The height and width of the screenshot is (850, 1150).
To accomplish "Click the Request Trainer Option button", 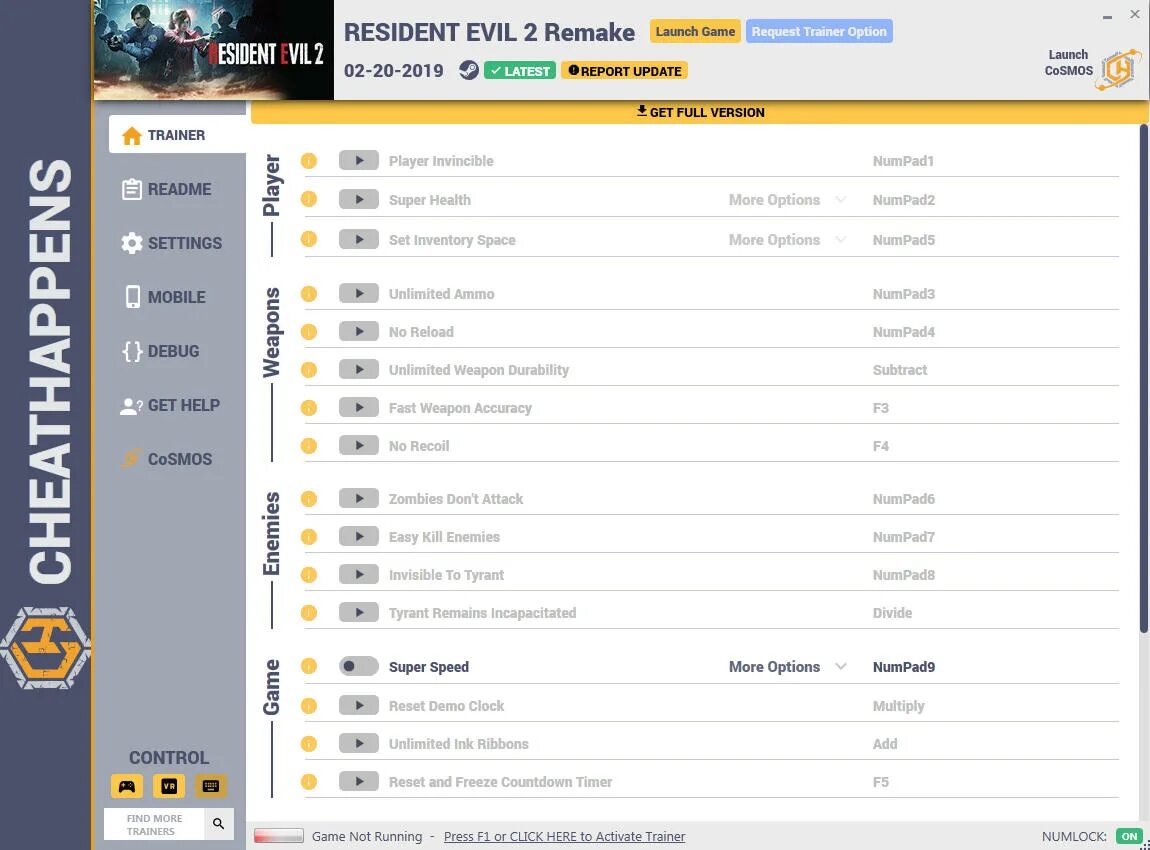I will click(819, 32).
